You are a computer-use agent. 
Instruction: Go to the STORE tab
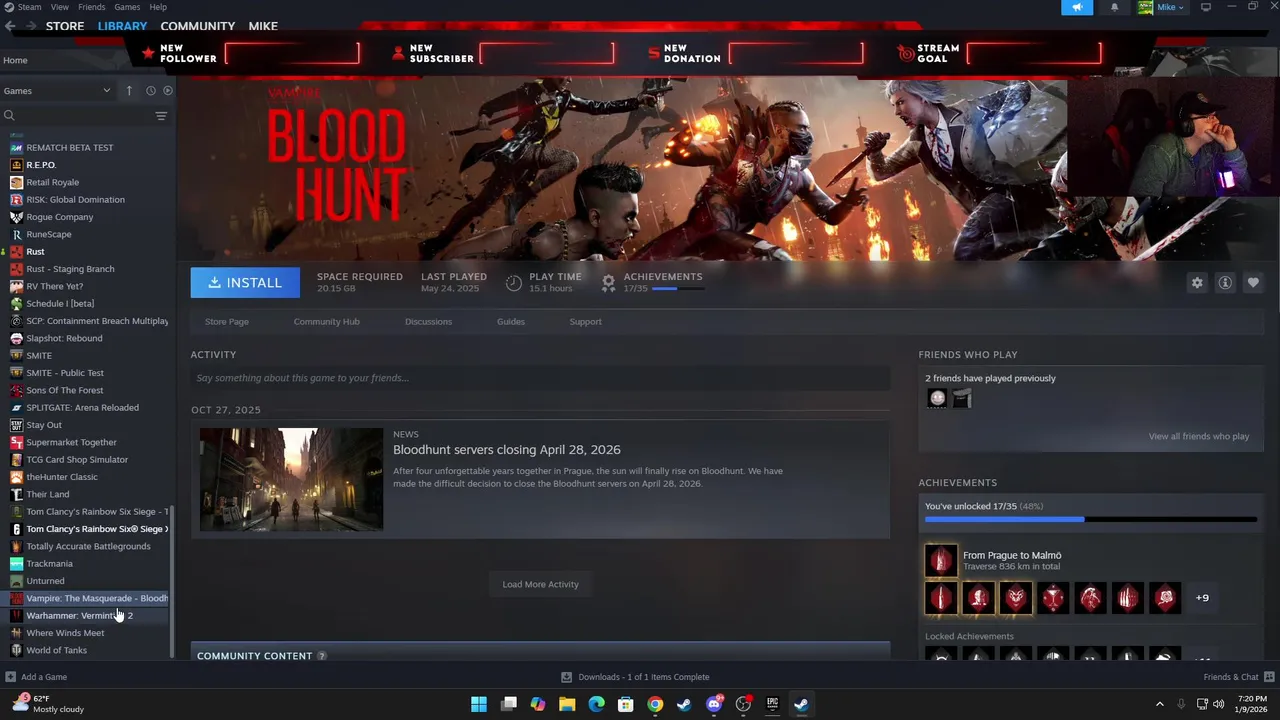point(65,26)
